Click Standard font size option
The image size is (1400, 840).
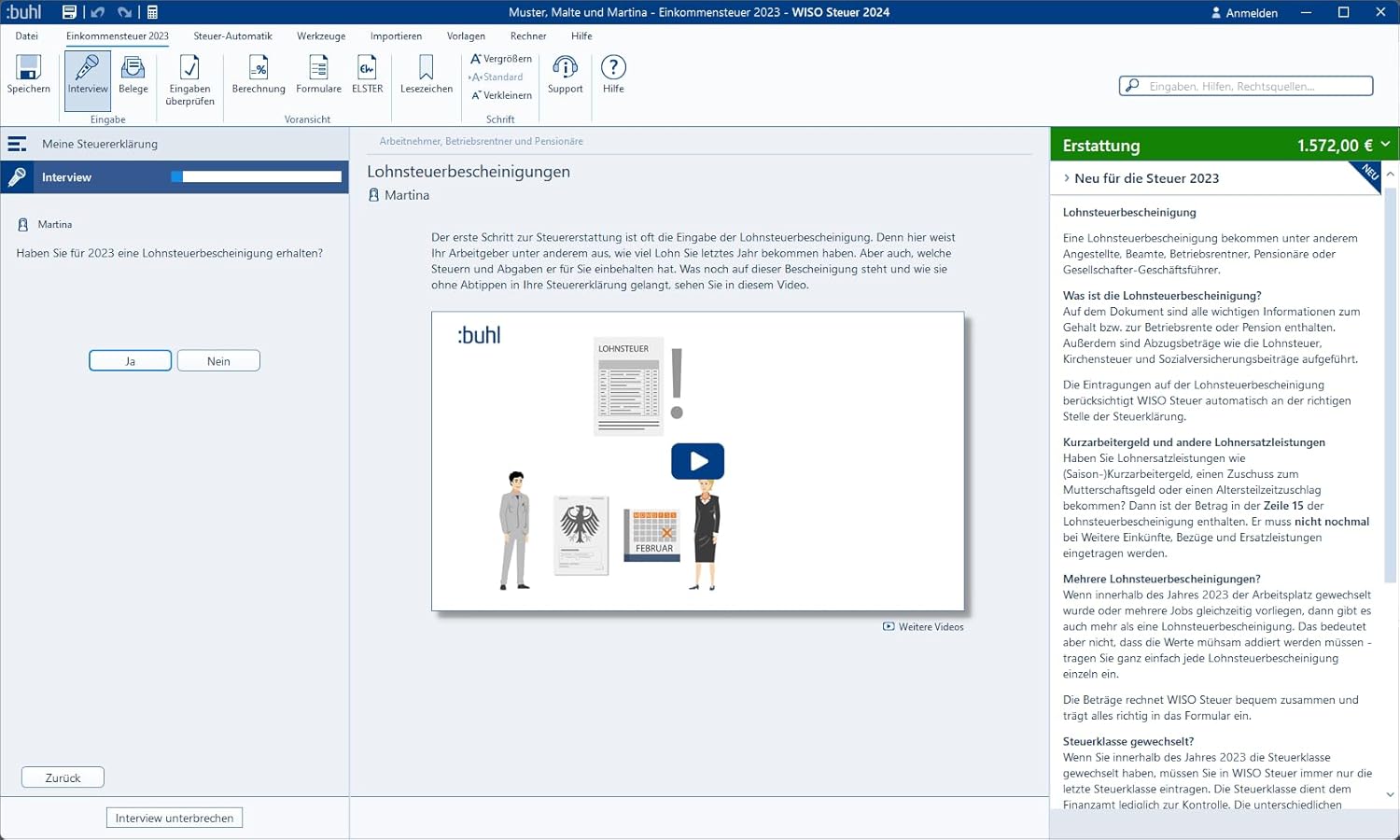(x=496, y=77)
